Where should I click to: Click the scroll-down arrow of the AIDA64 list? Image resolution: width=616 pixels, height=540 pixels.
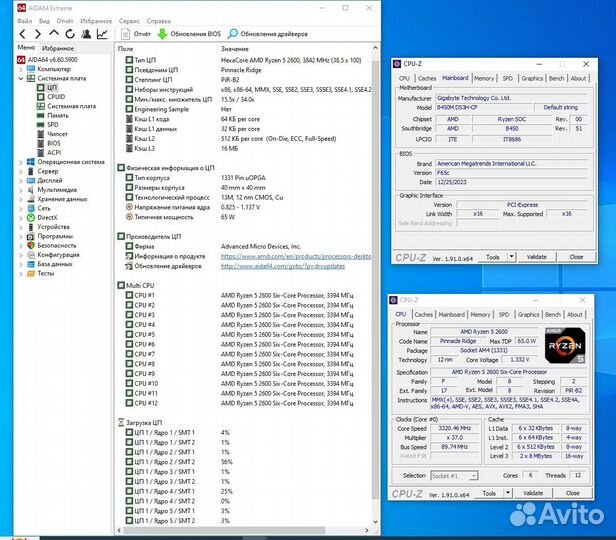pyautogui.click(x=375, y=522)
